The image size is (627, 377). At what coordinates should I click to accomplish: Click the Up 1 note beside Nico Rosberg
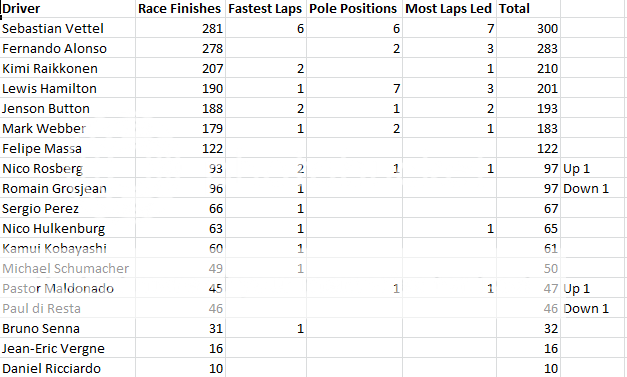[x=576, y=169]
